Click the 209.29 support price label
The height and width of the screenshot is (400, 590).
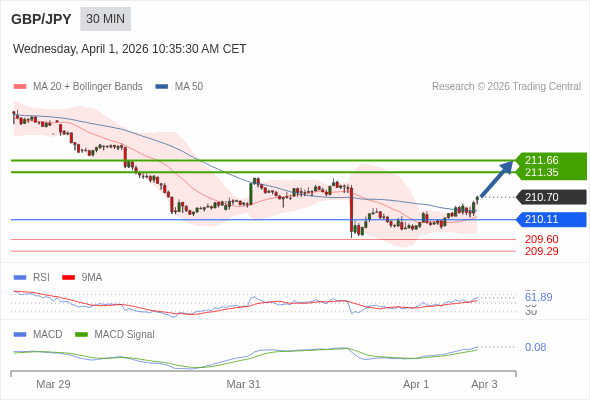coord(542,251)
